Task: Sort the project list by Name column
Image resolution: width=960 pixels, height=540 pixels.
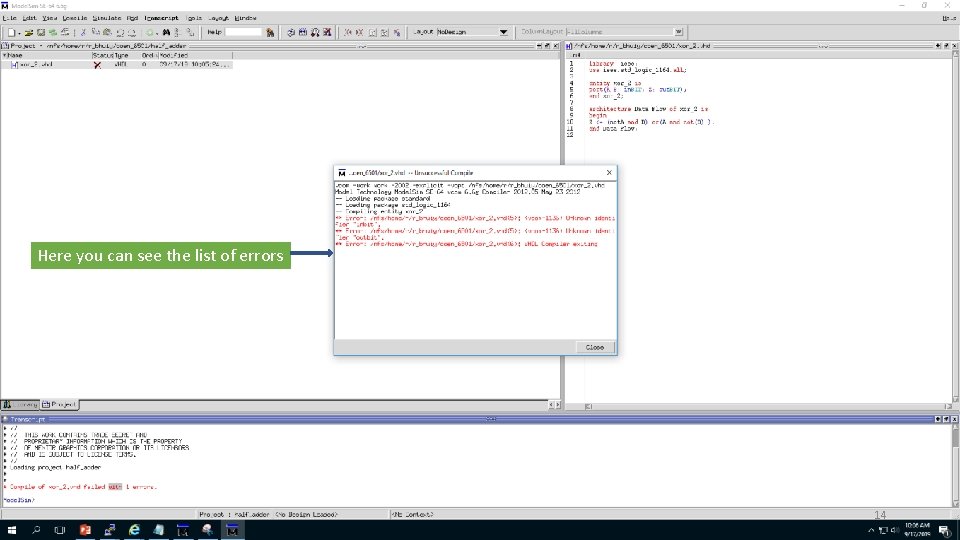Action: (x=47, y=55)
